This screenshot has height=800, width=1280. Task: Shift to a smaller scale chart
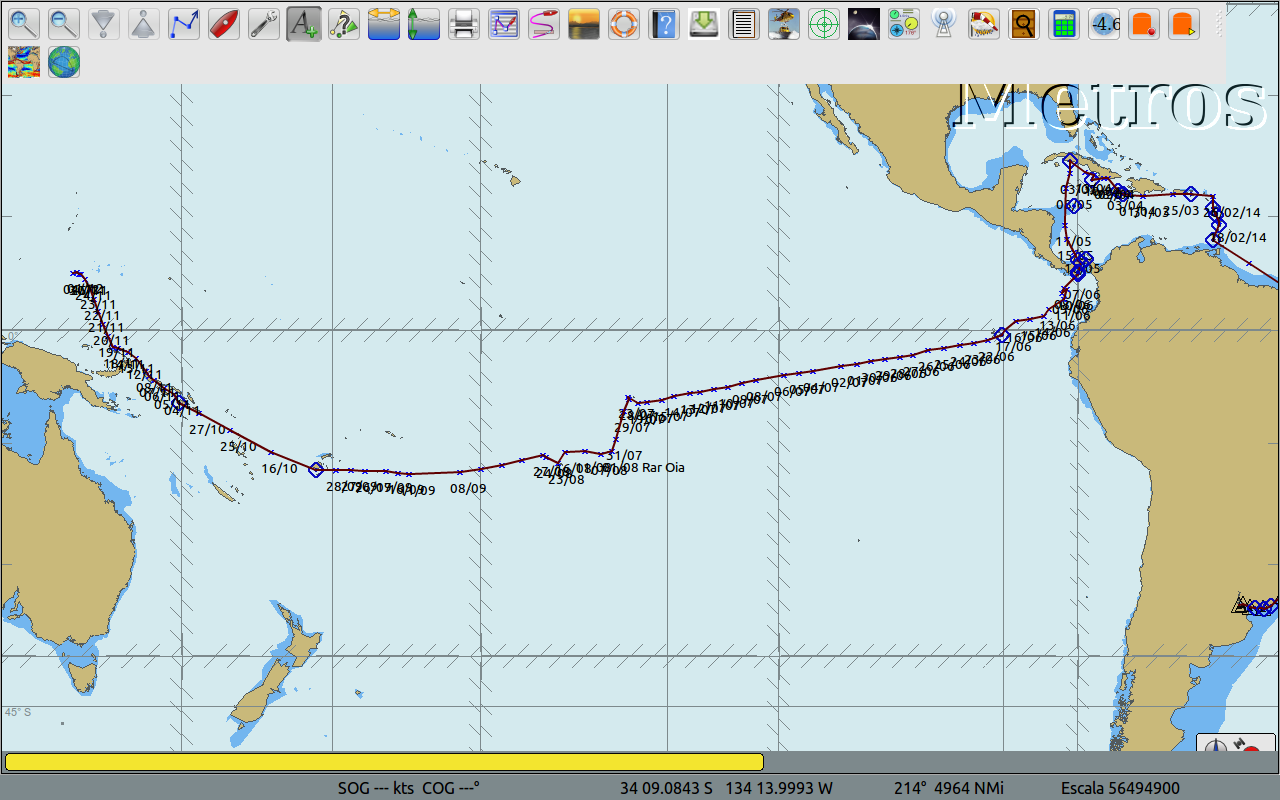coord(144,23)
